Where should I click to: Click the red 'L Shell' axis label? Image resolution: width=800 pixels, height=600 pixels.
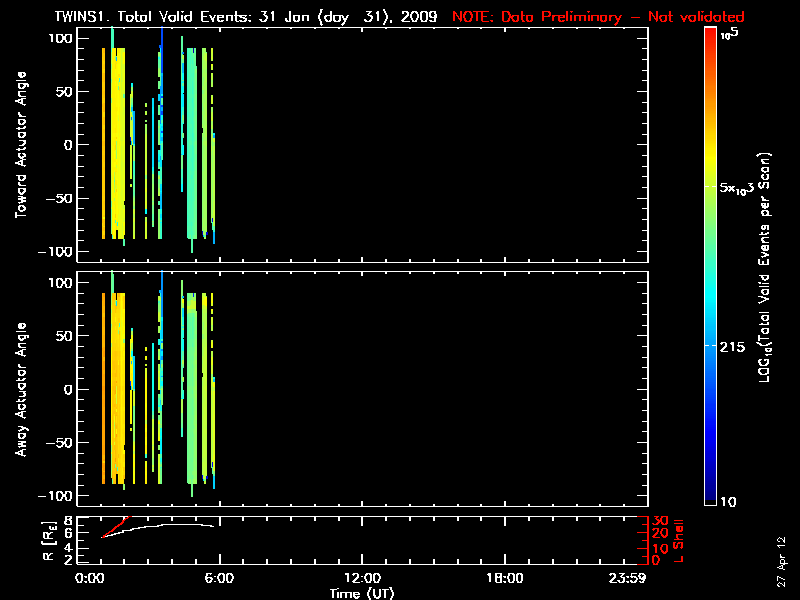(680, 539)
